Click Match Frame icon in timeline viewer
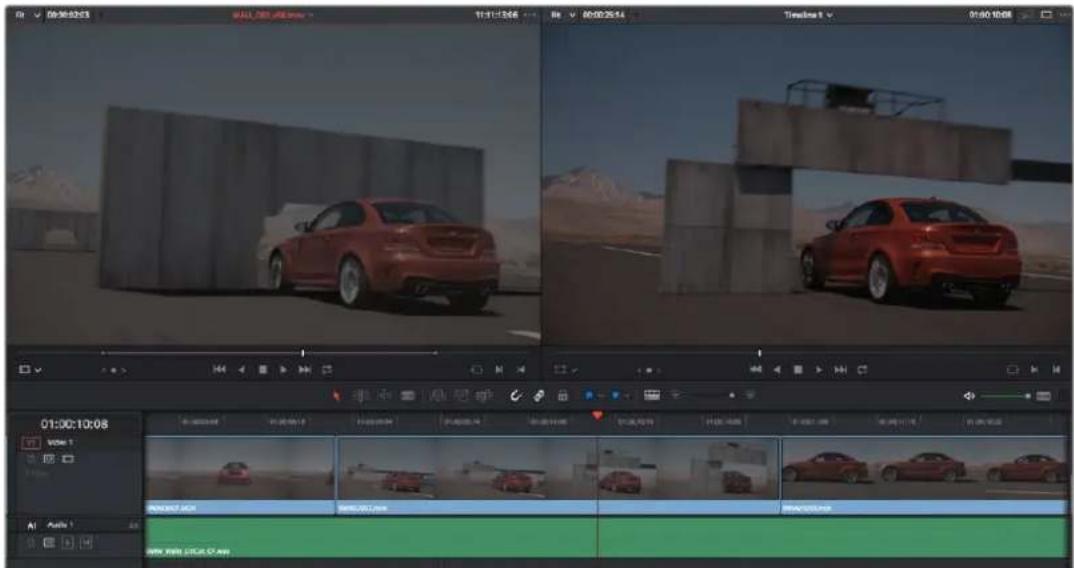Screen dimensions: 1074x568 coord(1012,369)
